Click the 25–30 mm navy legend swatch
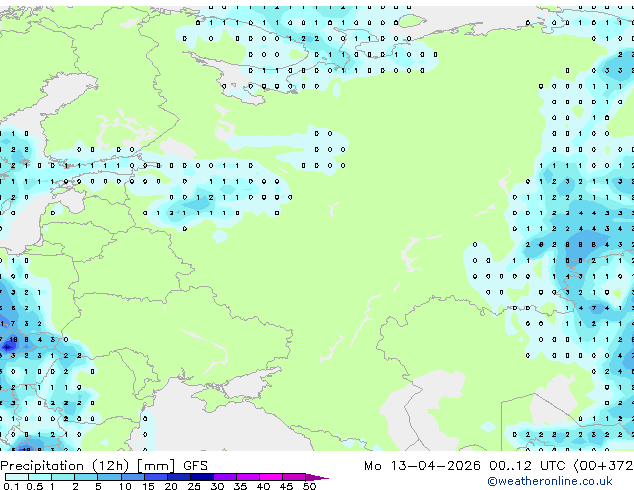The width and height of the screenshot is (634, 490). pos(201,477)
